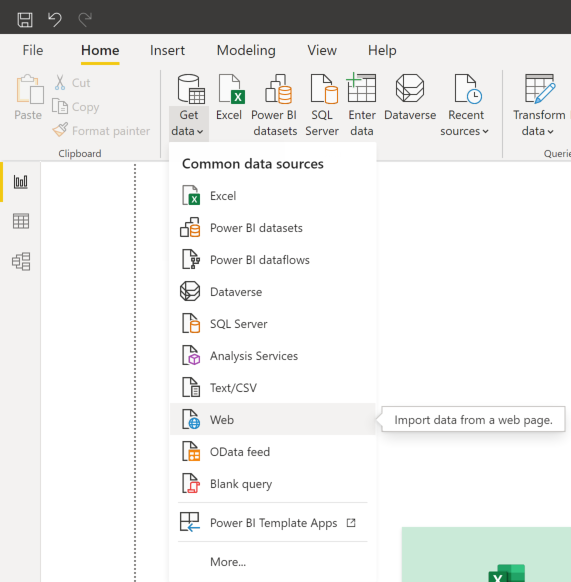This screenshot has height=582, width=571.
Task: Switch to the Insert tab
Action: (167, 50)
